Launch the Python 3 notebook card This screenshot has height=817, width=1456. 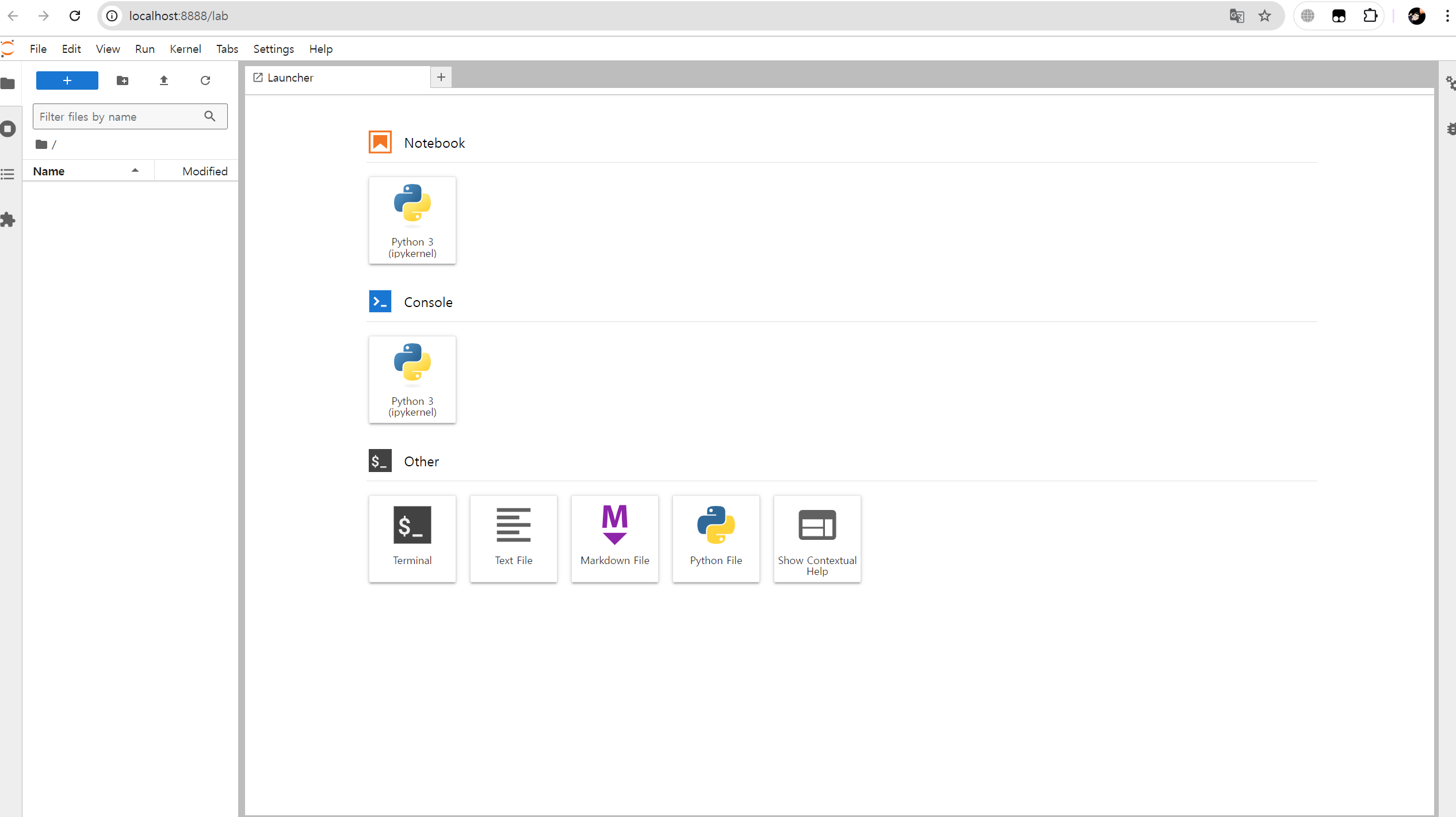412,220
